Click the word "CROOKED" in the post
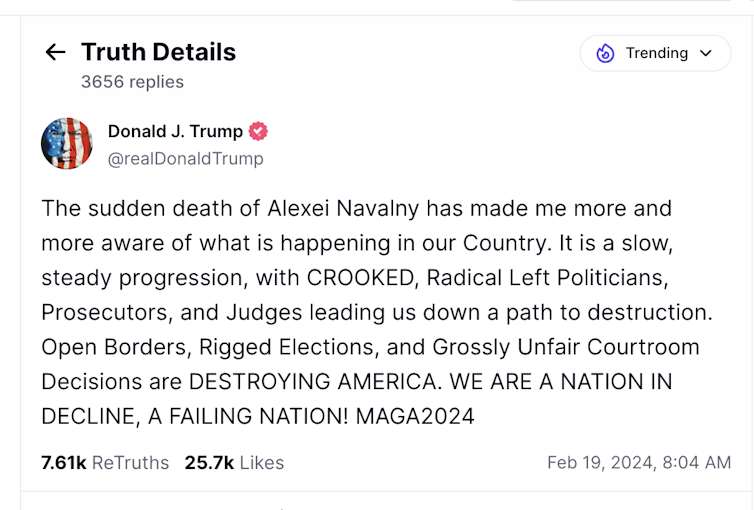 tap(357, 277)
